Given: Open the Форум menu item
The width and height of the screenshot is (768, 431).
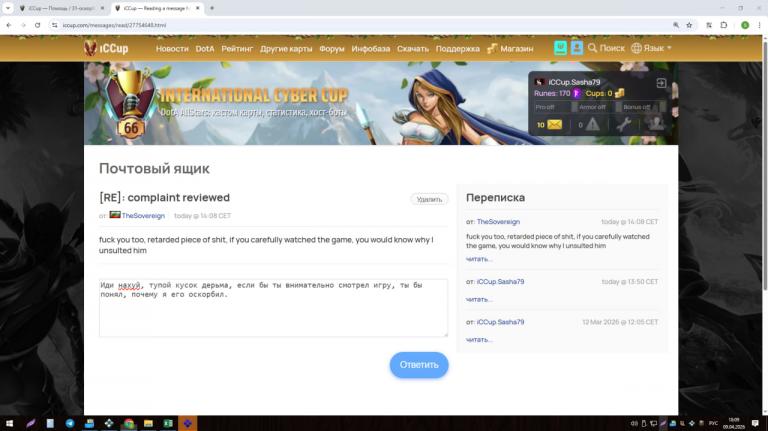Looking at the screenshot, I should (332, 48).
